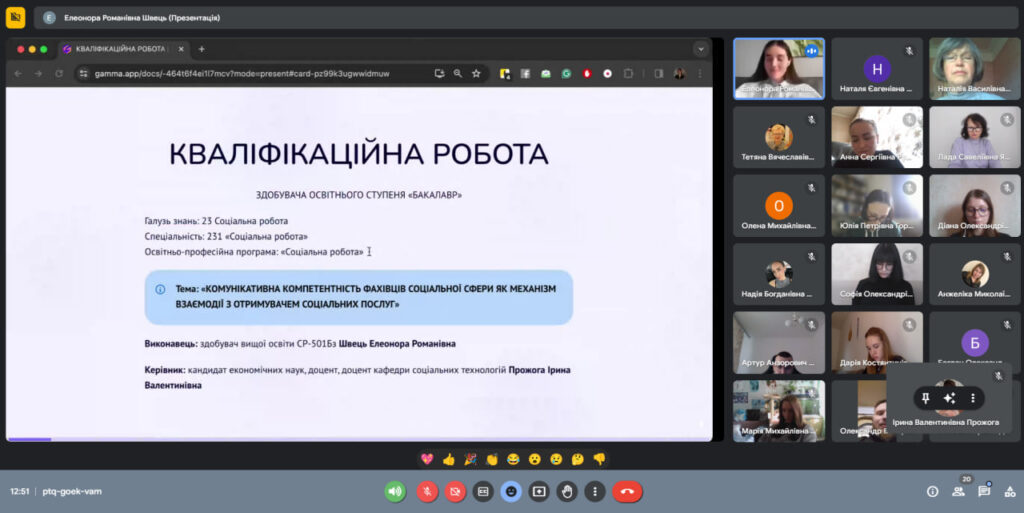Click the gamma.app address bar
The image size is (1024, 513).
point(250,73)
